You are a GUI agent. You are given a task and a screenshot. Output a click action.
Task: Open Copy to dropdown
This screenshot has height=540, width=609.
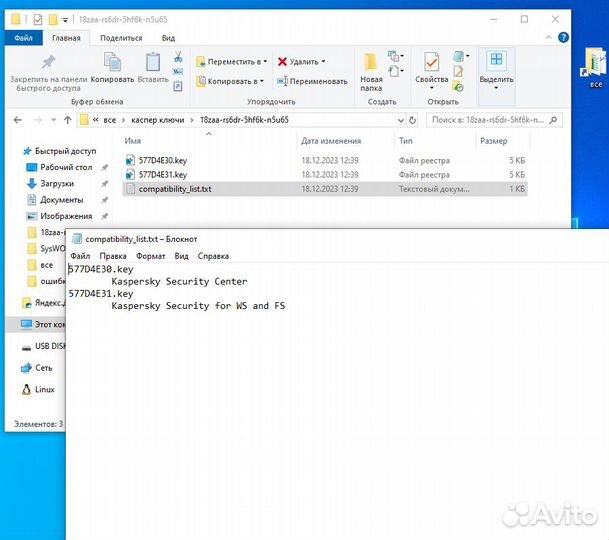click(230, 81)
